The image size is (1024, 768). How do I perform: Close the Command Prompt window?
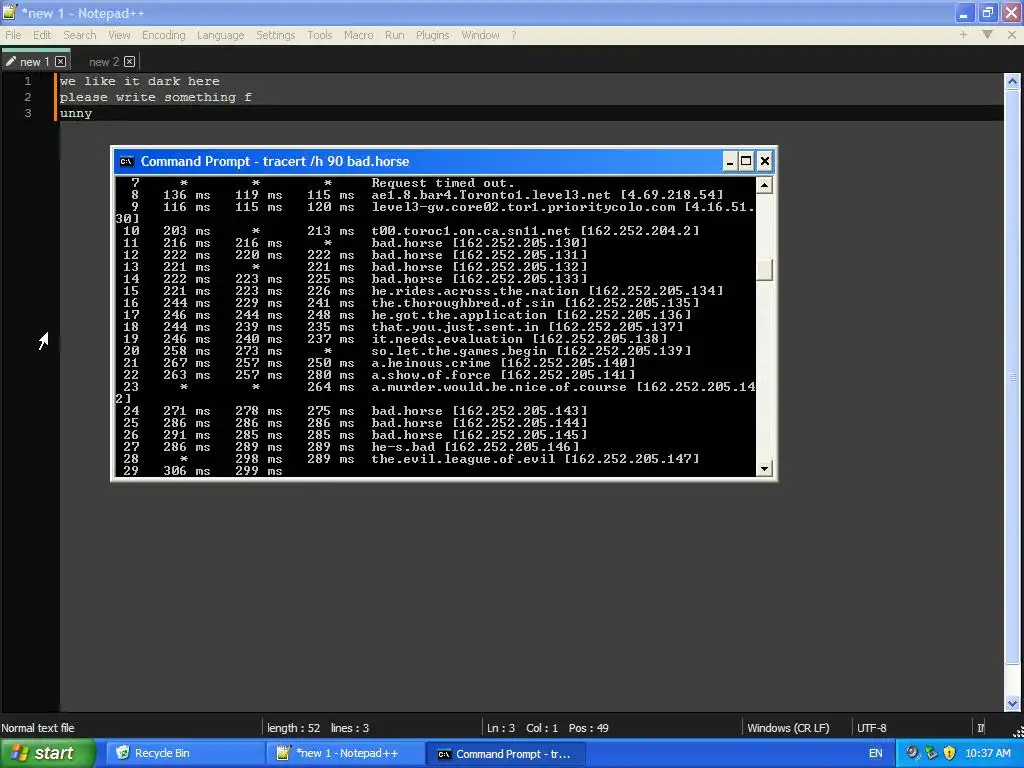765,161
